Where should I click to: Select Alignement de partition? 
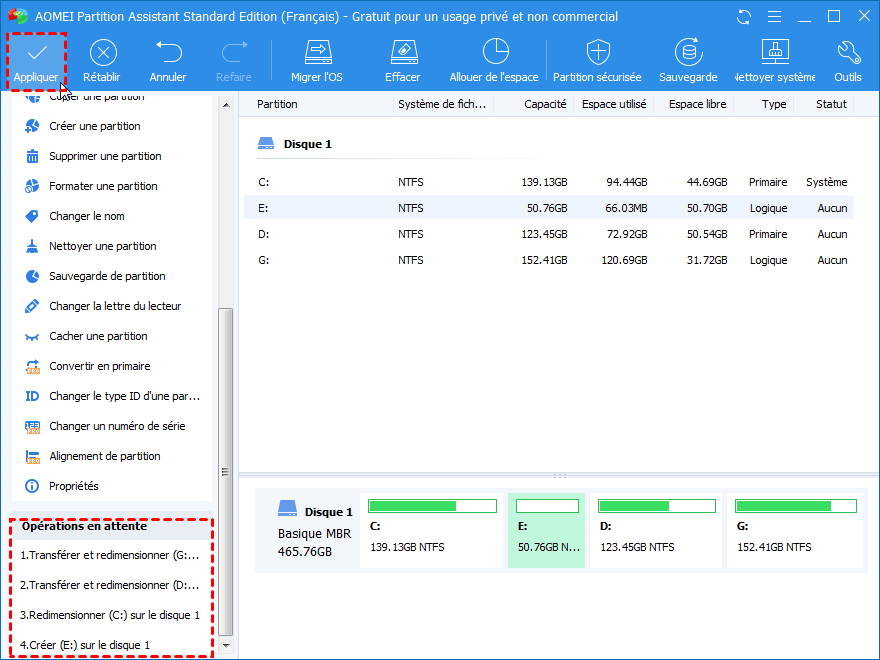pyautogui.click(x=105, y=456)
